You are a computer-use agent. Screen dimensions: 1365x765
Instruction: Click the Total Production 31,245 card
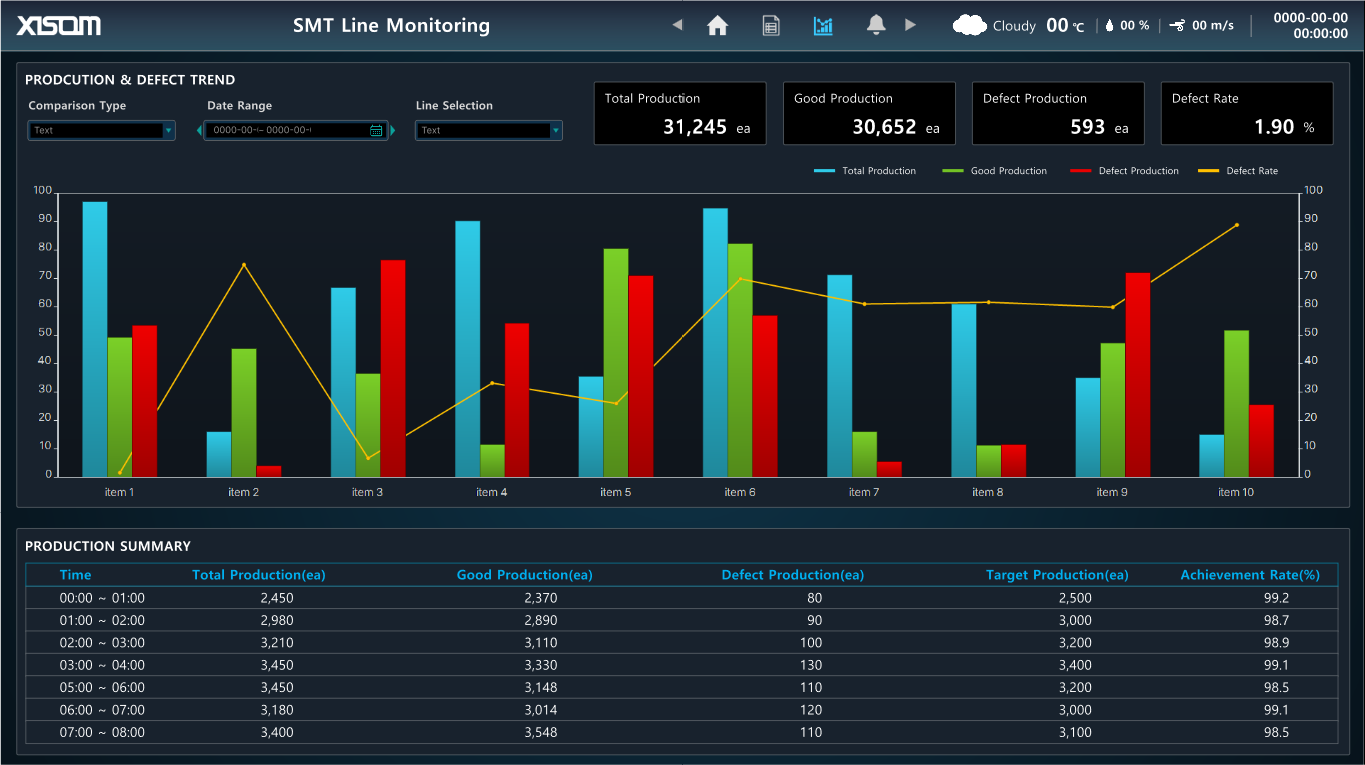click(680, 113)
